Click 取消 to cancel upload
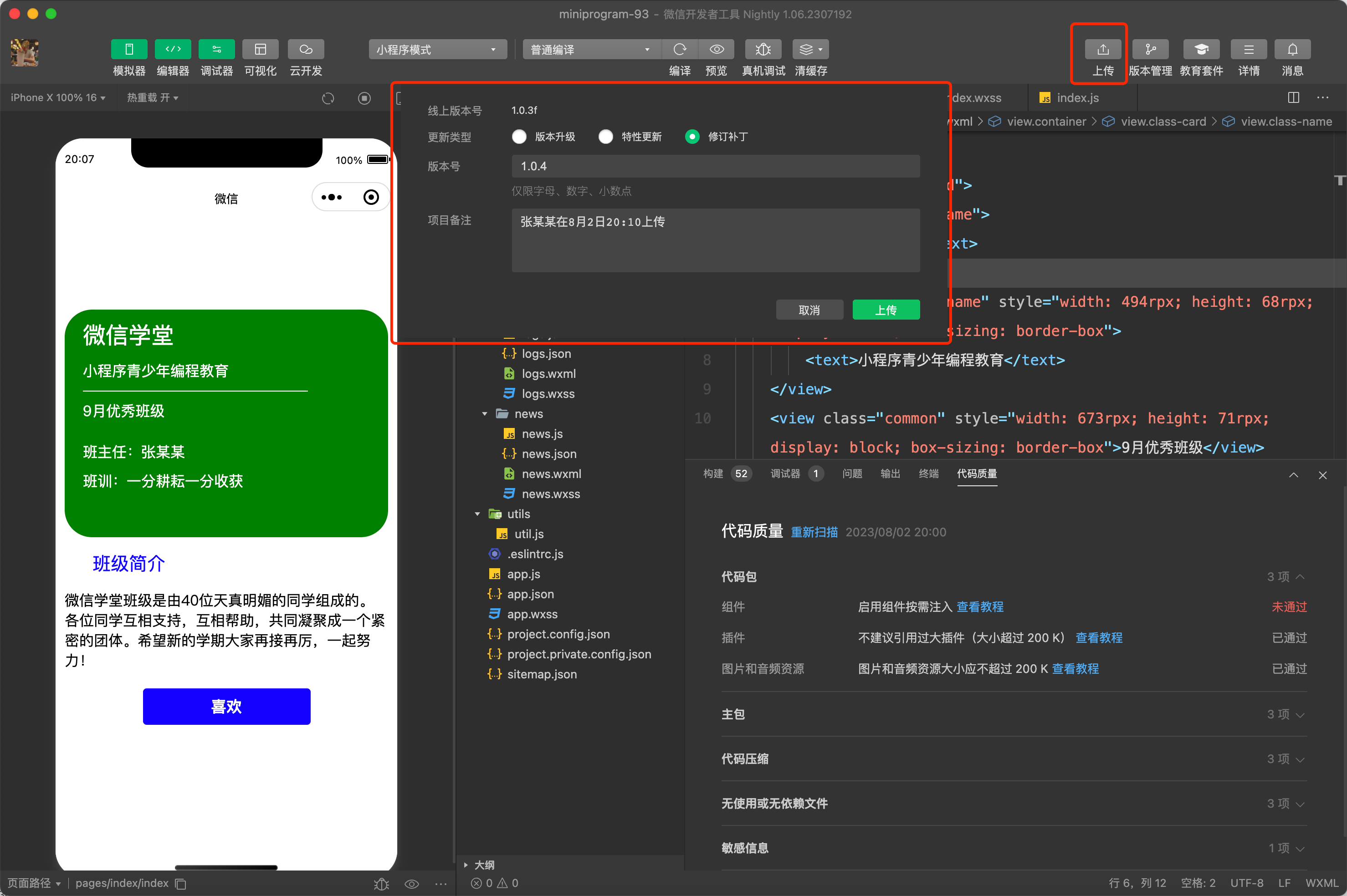 pos(809,310)
